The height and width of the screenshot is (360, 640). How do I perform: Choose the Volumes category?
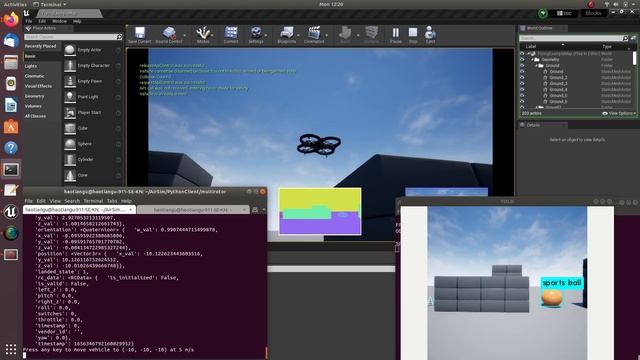point(33,106)
